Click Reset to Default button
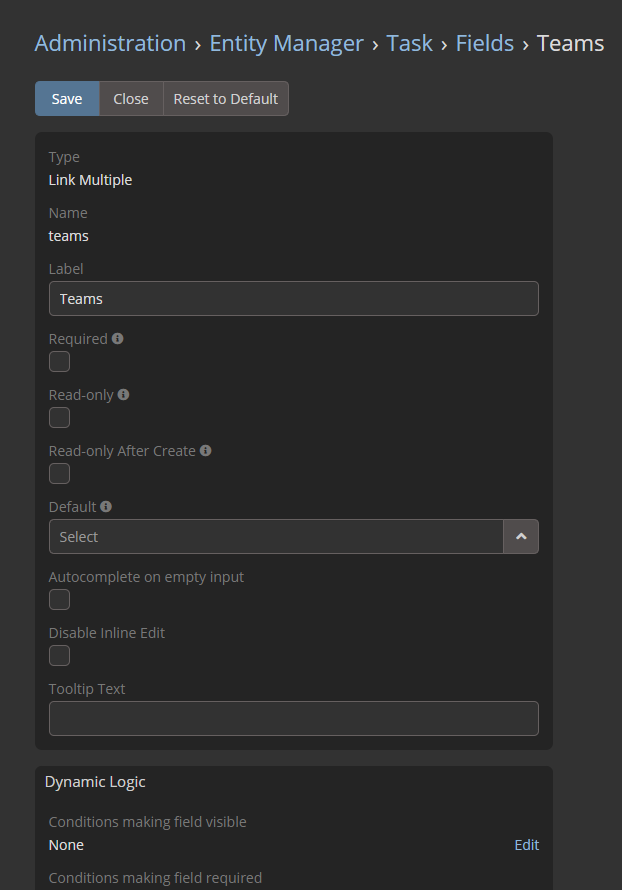The image size is (622, 890). click(x=226, y=99)
